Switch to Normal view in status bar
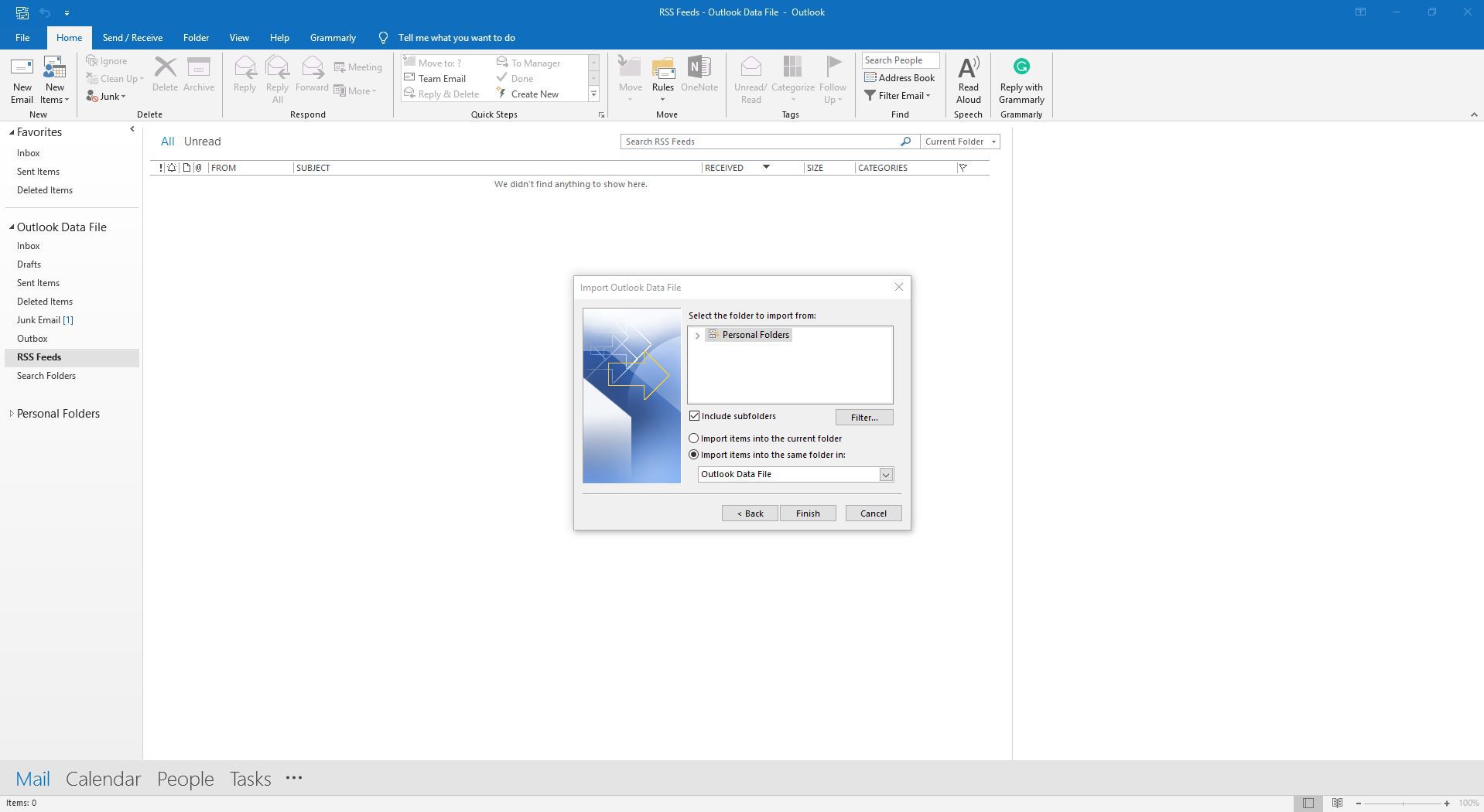 (x=1308, y=803)
